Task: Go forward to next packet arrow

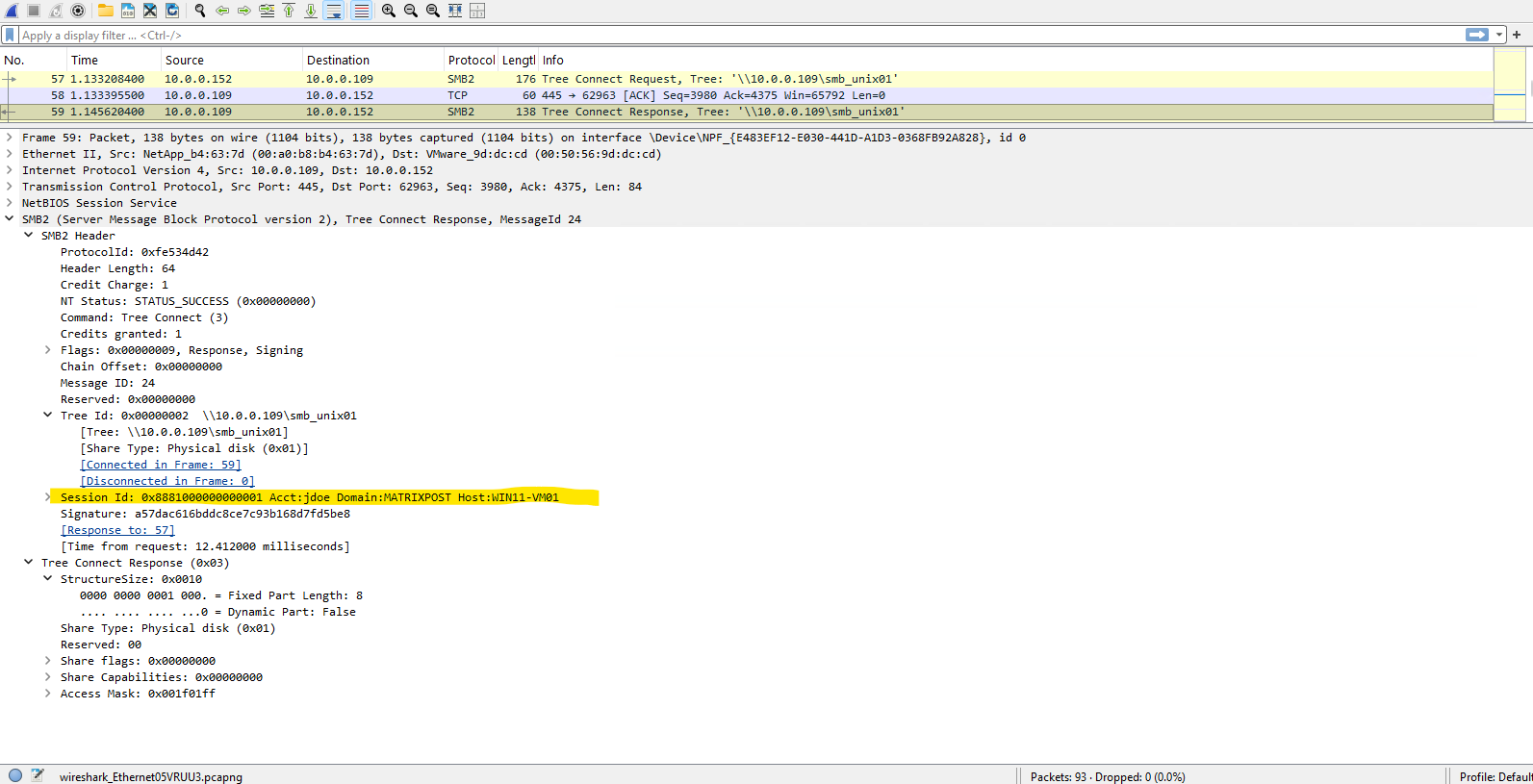Action: click(244, 11)
